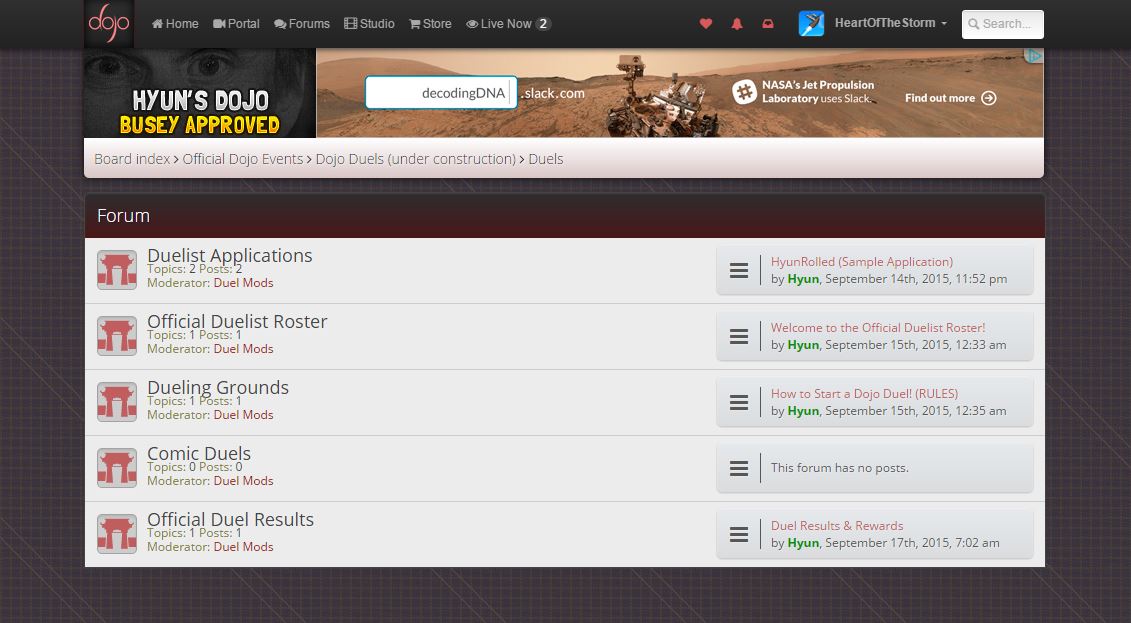Viewport: 1131px width, 623px height.
Task: Open the Dueling Grounds forum
Action: 218,387
